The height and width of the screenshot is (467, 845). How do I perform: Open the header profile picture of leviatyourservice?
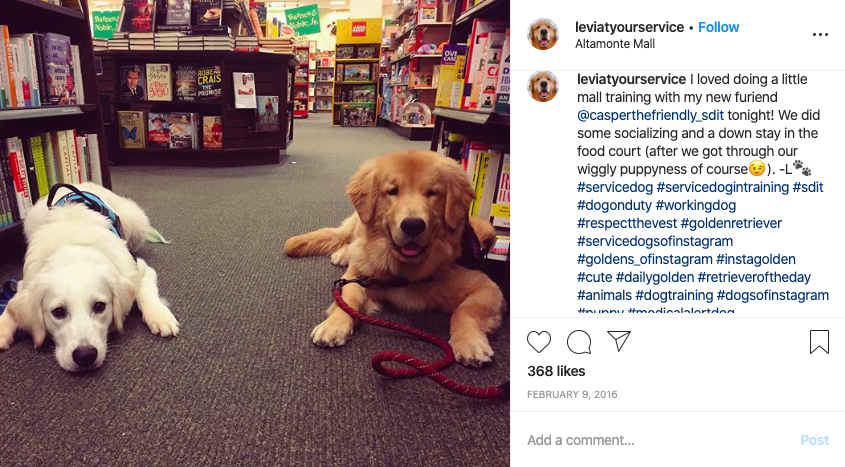tap(543, 34)
